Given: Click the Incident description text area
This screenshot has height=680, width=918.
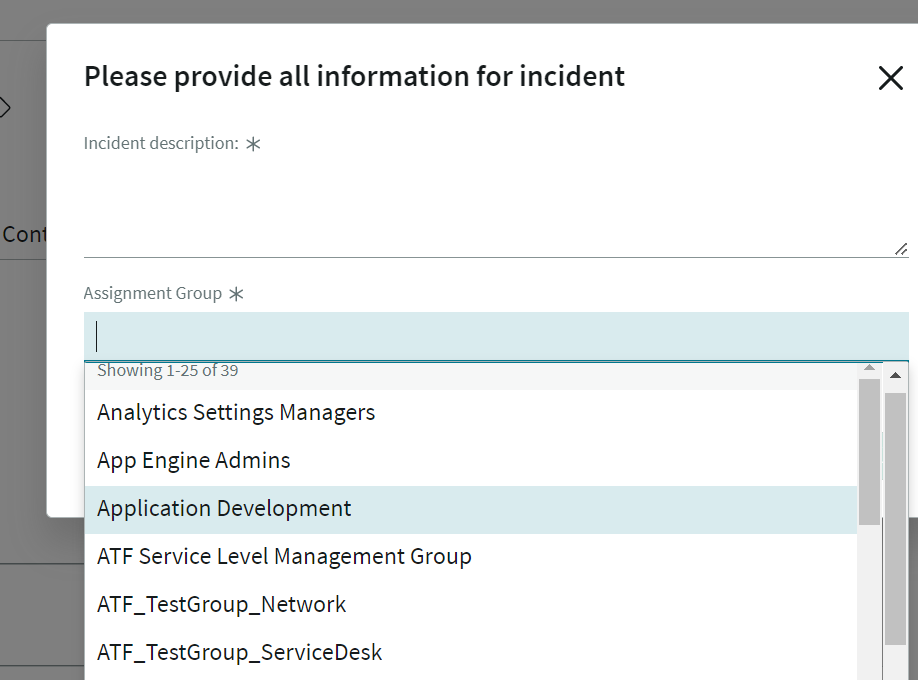Looking at the screenshot, I should tap(496, 209).
